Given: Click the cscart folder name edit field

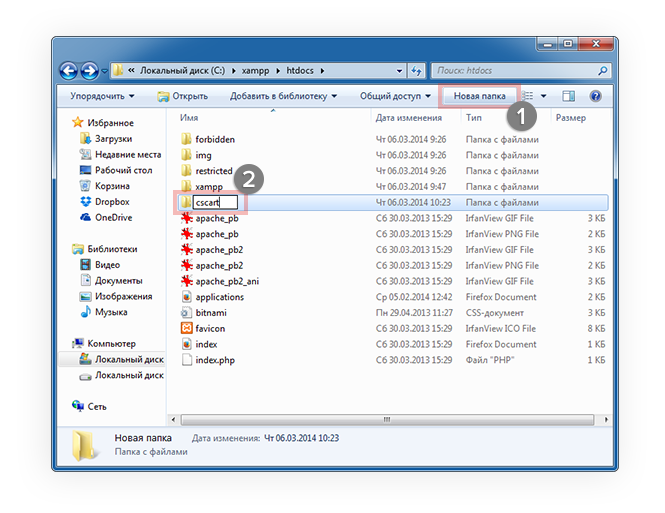Looking at the screenshot, I should pyautogui.click(x=215, y=202).
